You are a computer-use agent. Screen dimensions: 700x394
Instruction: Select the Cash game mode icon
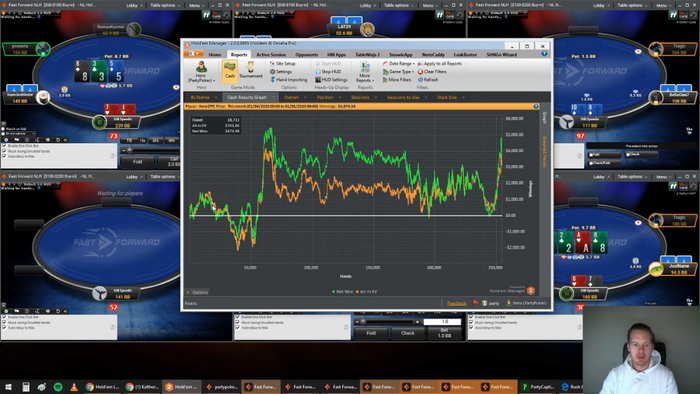click(230, 70)
